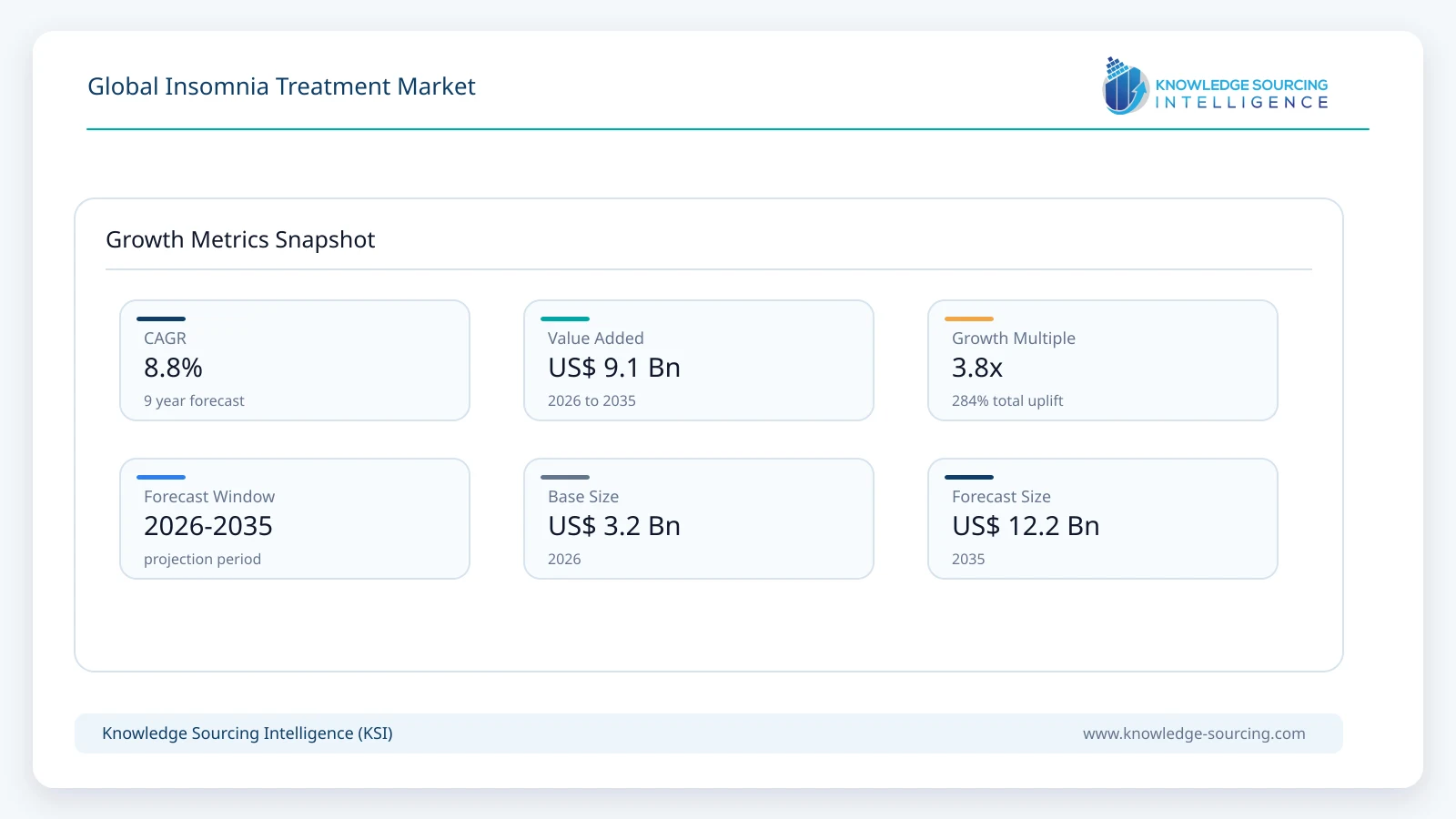1456x819 pixels.
Task: Select the 'Forecast Window' label
Action: (209, 497)
